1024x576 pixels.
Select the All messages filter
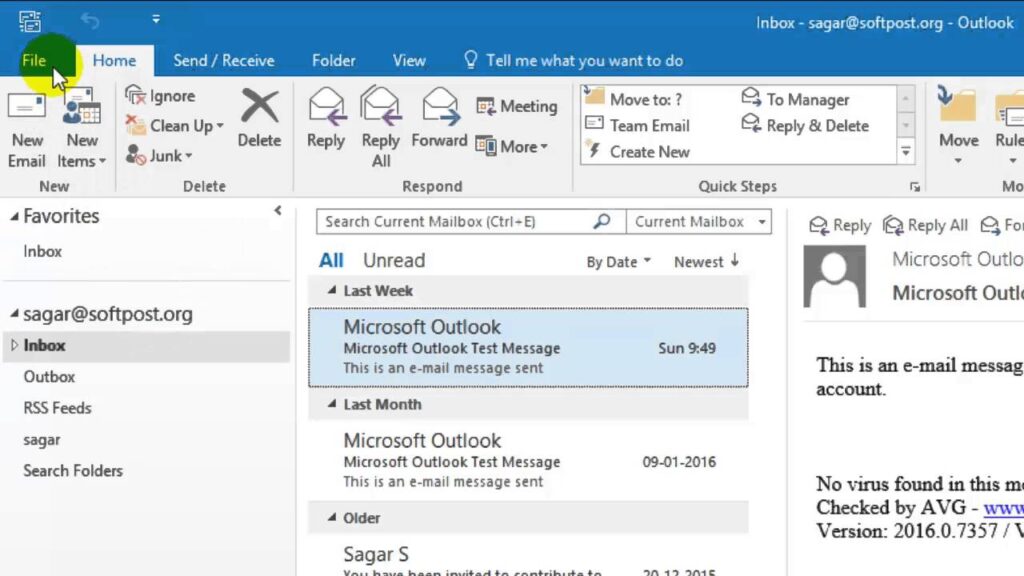(331, 260)
